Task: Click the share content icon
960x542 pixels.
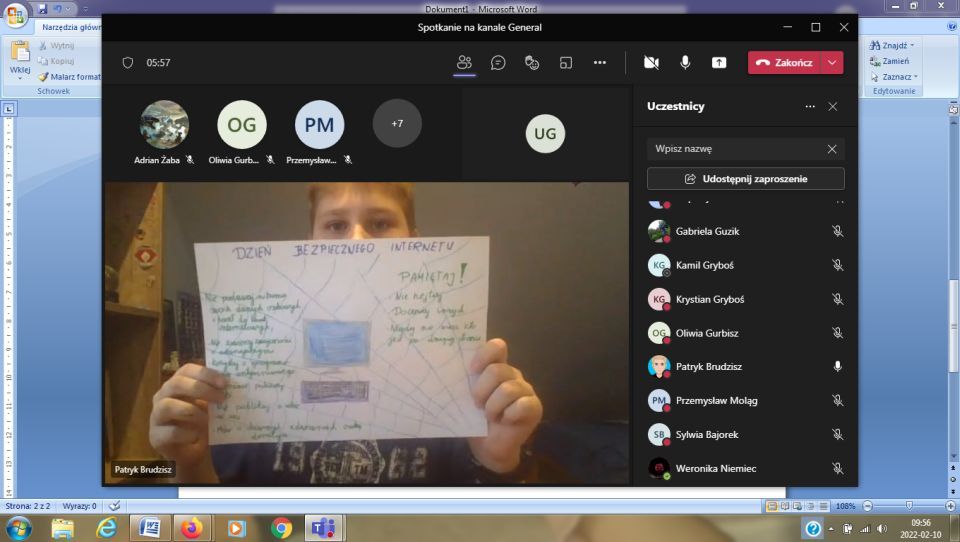Action: click(x=719, y=62)
